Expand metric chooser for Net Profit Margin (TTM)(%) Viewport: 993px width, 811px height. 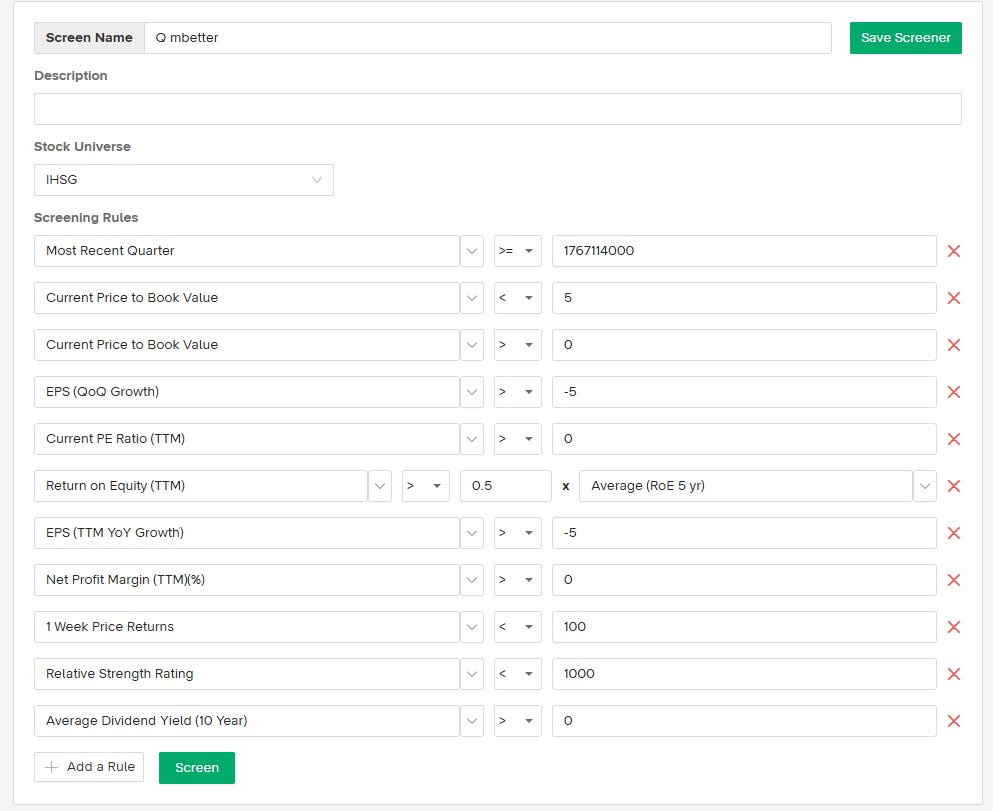tap(472, 580)
